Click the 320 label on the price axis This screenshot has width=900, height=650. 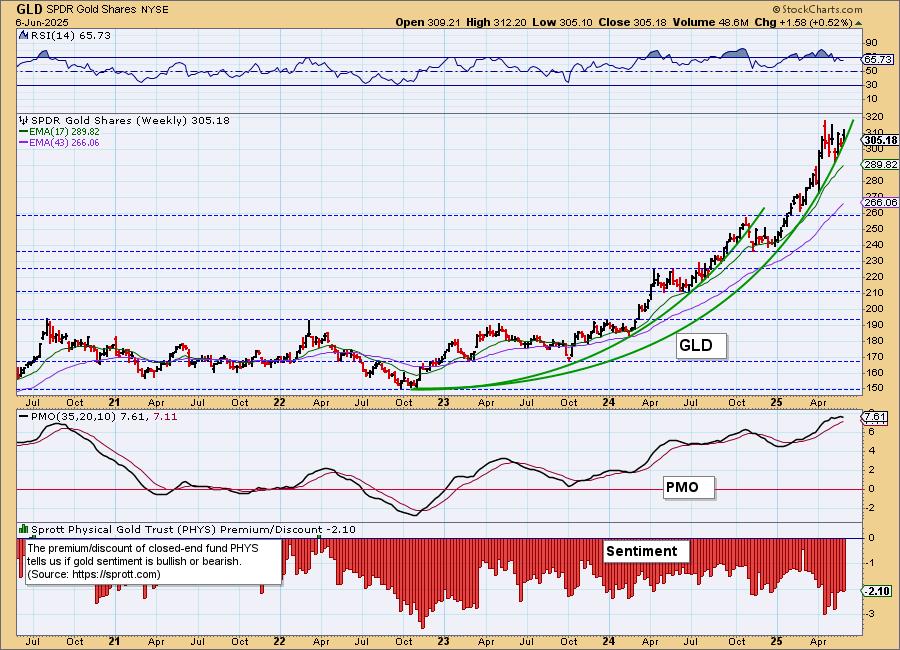click(874, 117)
